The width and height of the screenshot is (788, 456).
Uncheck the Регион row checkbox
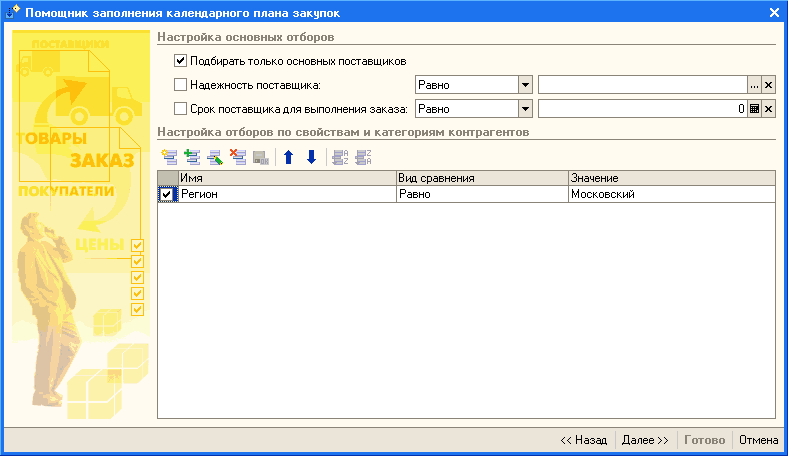tap(167, 195)
